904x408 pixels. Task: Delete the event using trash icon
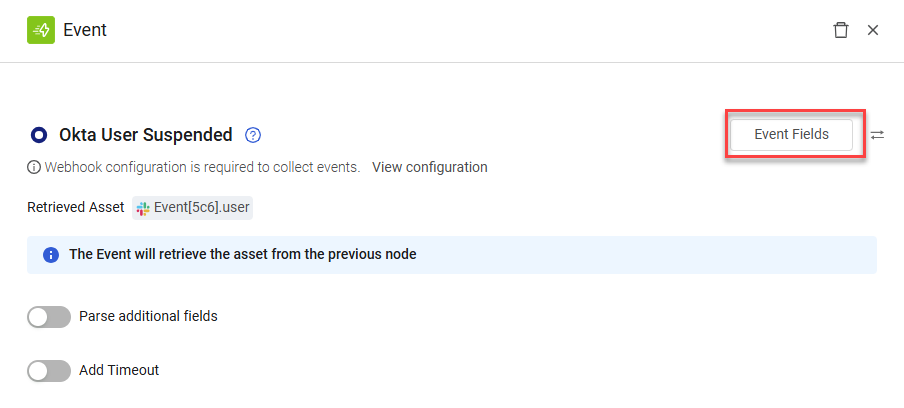(841, 30)
